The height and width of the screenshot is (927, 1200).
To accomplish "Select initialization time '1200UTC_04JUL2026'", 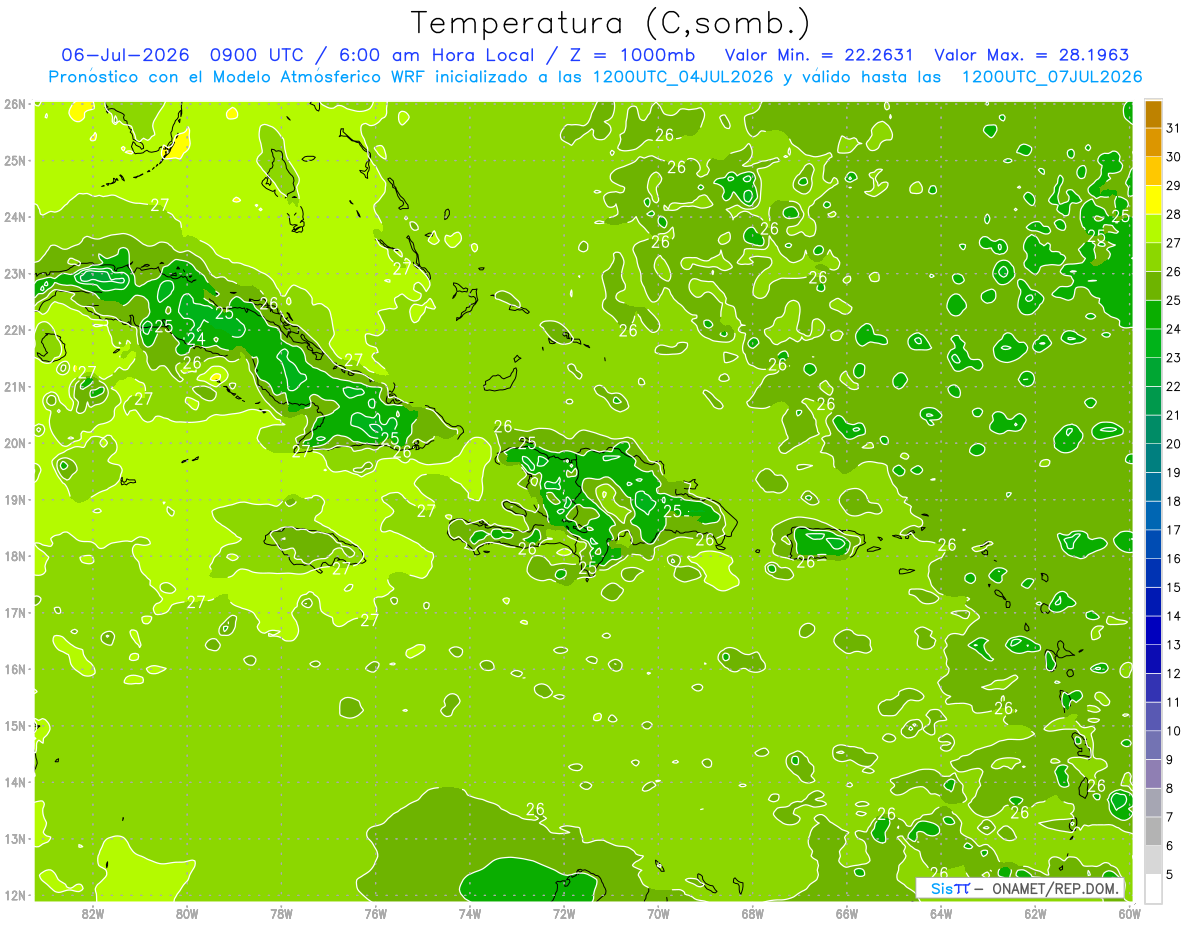I will 682,76.
